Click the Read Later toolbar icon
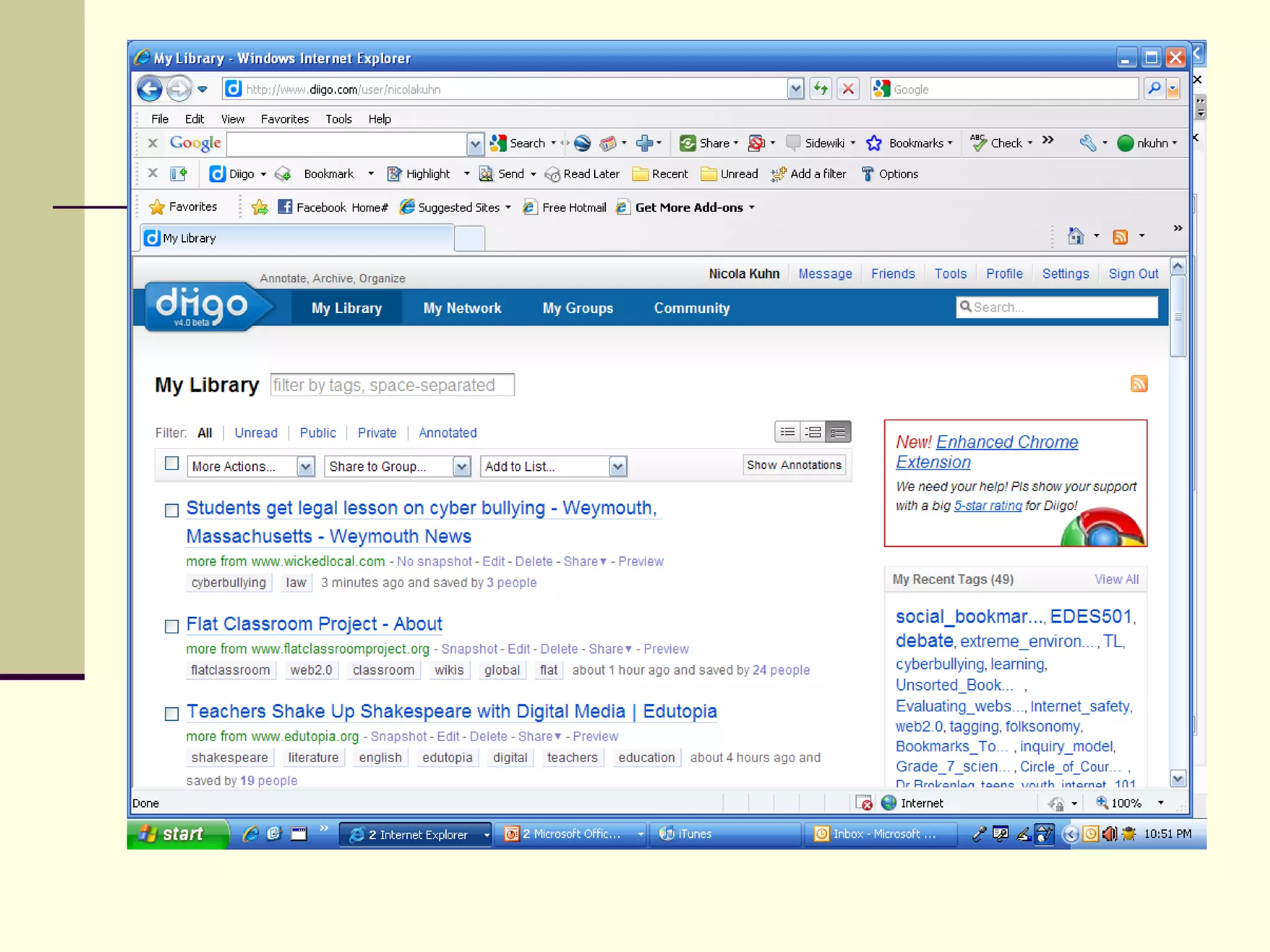 pos(551,175)
